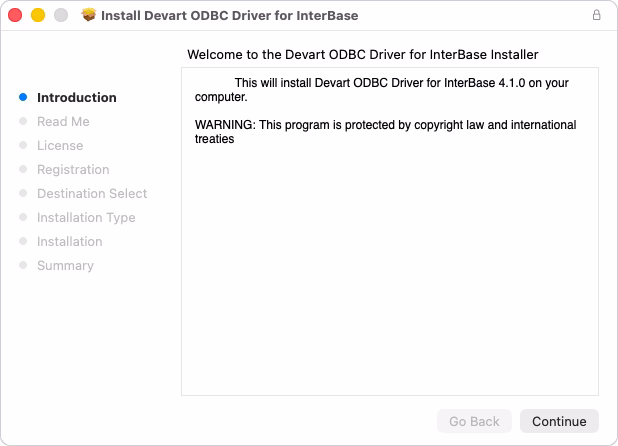Click window title 'Install Devart ODBC Driver for InterBase'
The width and height of the screenshot is (618, 446).
tap(229, 15)
